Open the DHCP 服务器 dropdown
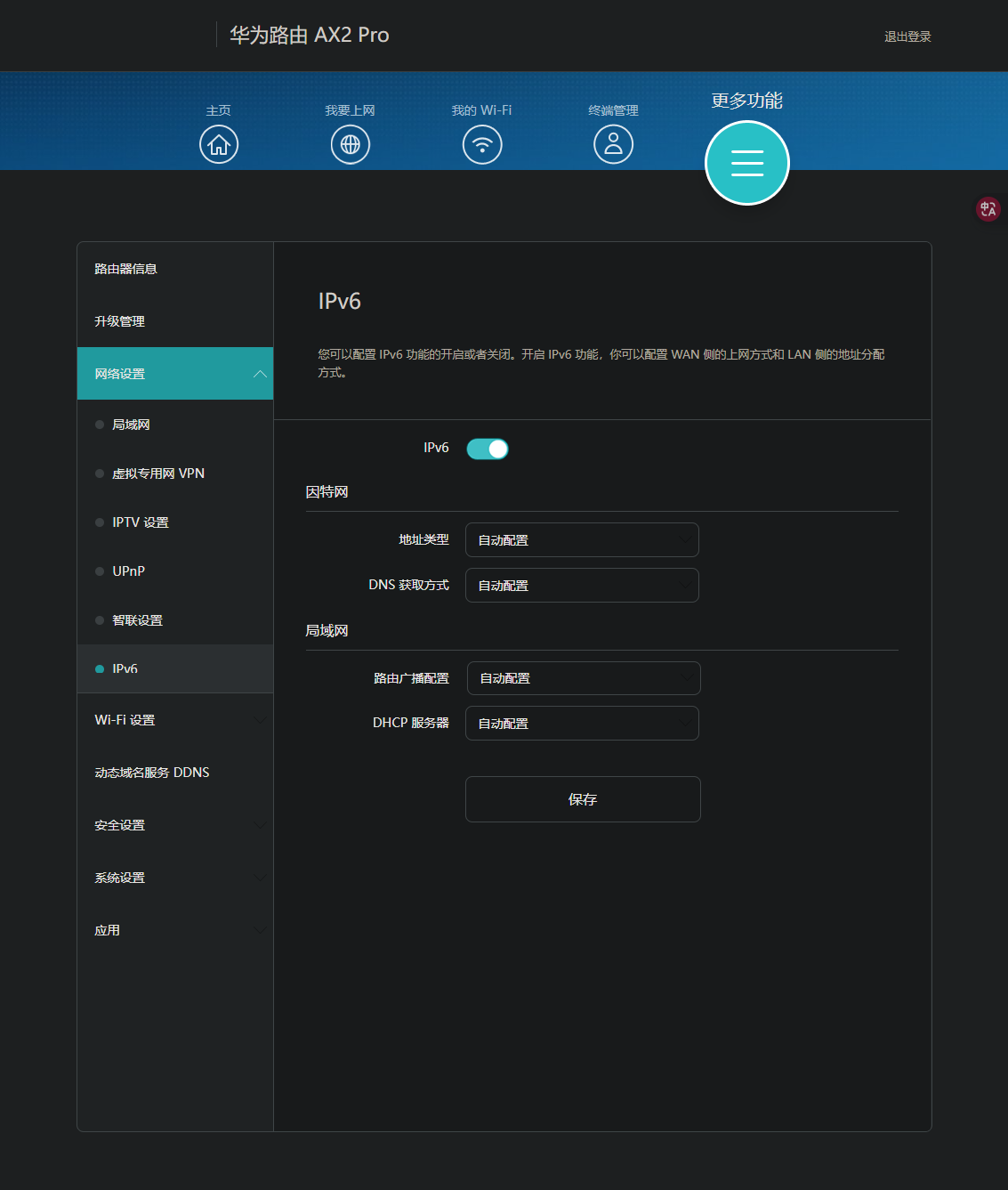This screenshot has height=1190, width=1008. tap(582, 724)
